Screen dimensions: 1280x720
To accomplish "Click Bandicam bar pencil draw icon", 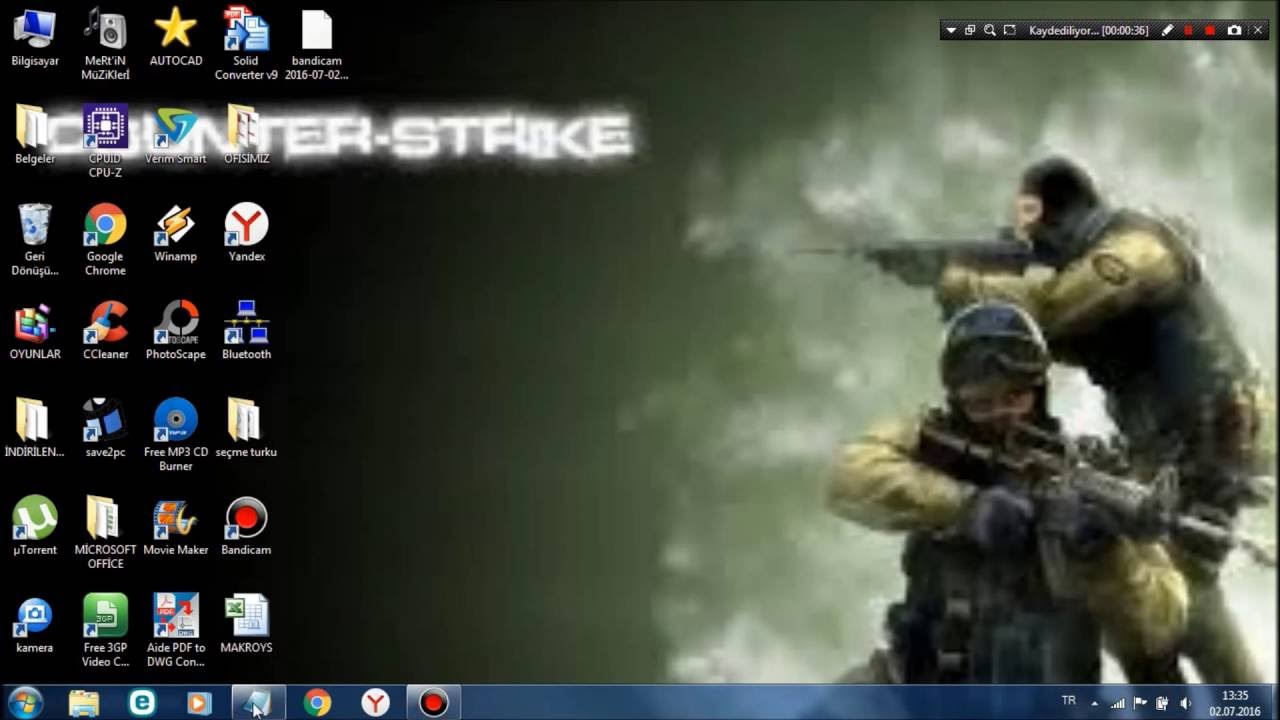I will point(1167,31).
